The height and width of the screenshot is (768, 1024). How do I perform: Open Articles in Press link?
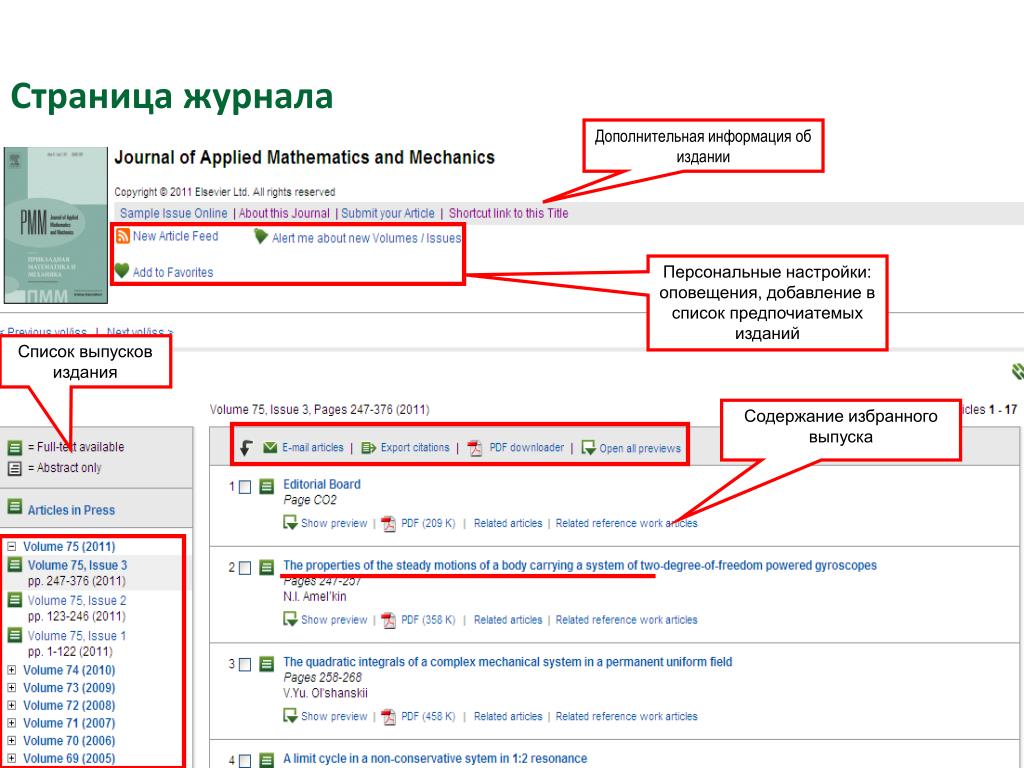click(71, 510)
